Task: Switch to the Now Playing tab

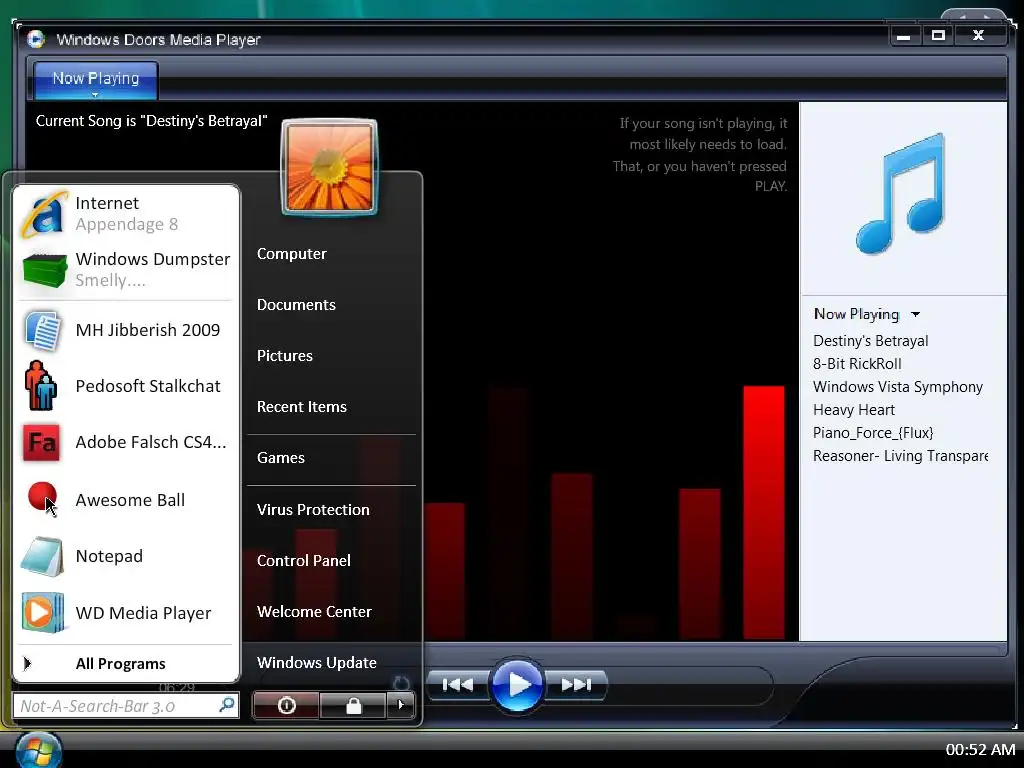Action: click(95, 80)
